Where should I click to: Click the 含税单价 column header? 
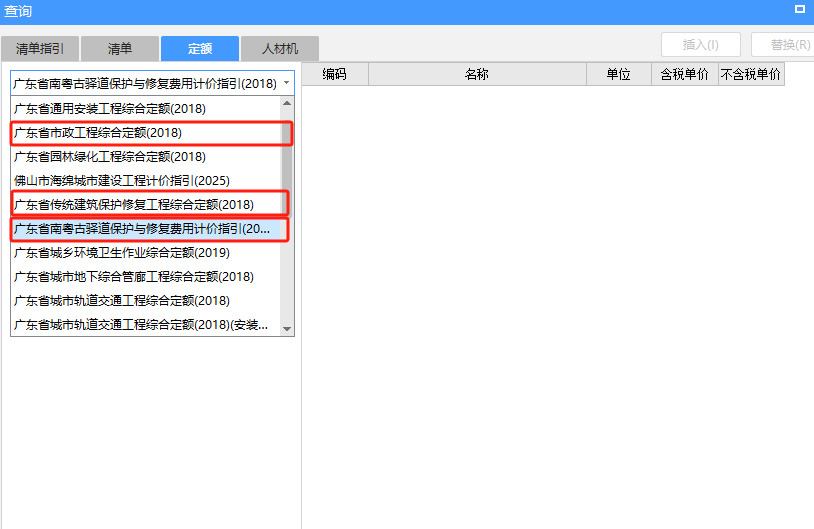point(685,74)
